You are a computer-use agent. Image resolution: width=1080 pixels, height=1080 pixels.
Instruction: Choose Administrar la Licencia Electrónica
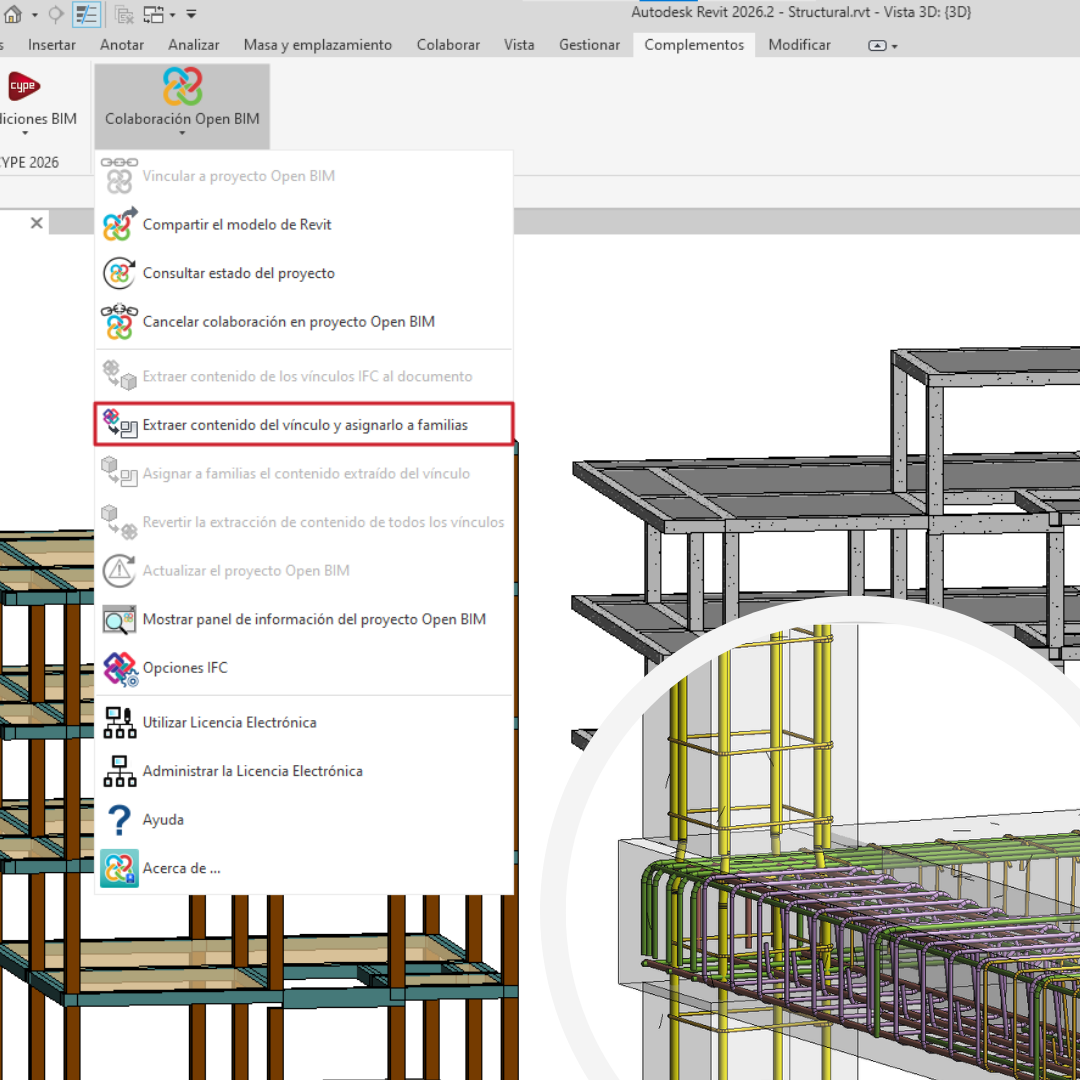point(252,771)
